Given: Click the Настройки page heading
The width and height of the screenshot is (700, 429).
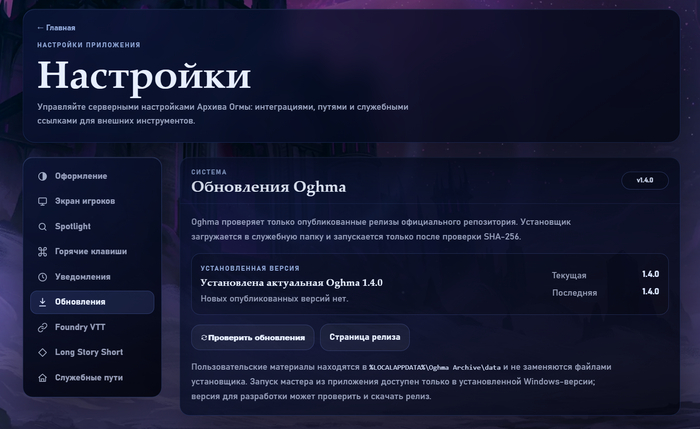Looking at the screenshot, I should click(x=144, y=76).
